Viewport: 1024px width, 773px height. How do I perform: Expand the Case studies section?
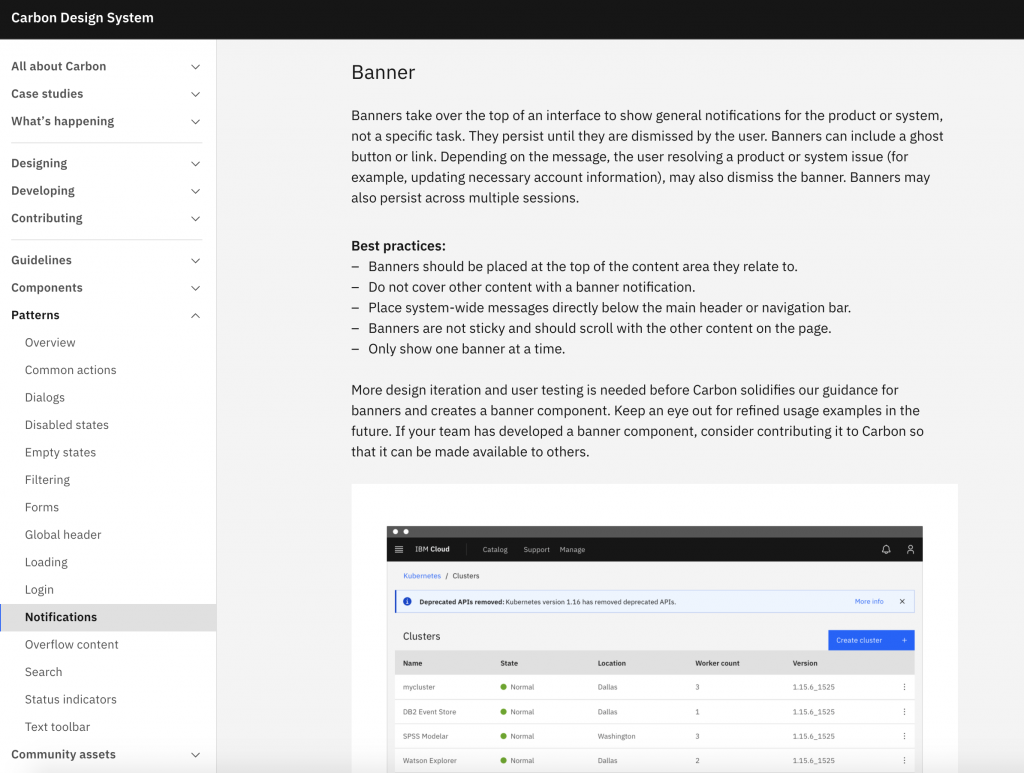[106, 94]
